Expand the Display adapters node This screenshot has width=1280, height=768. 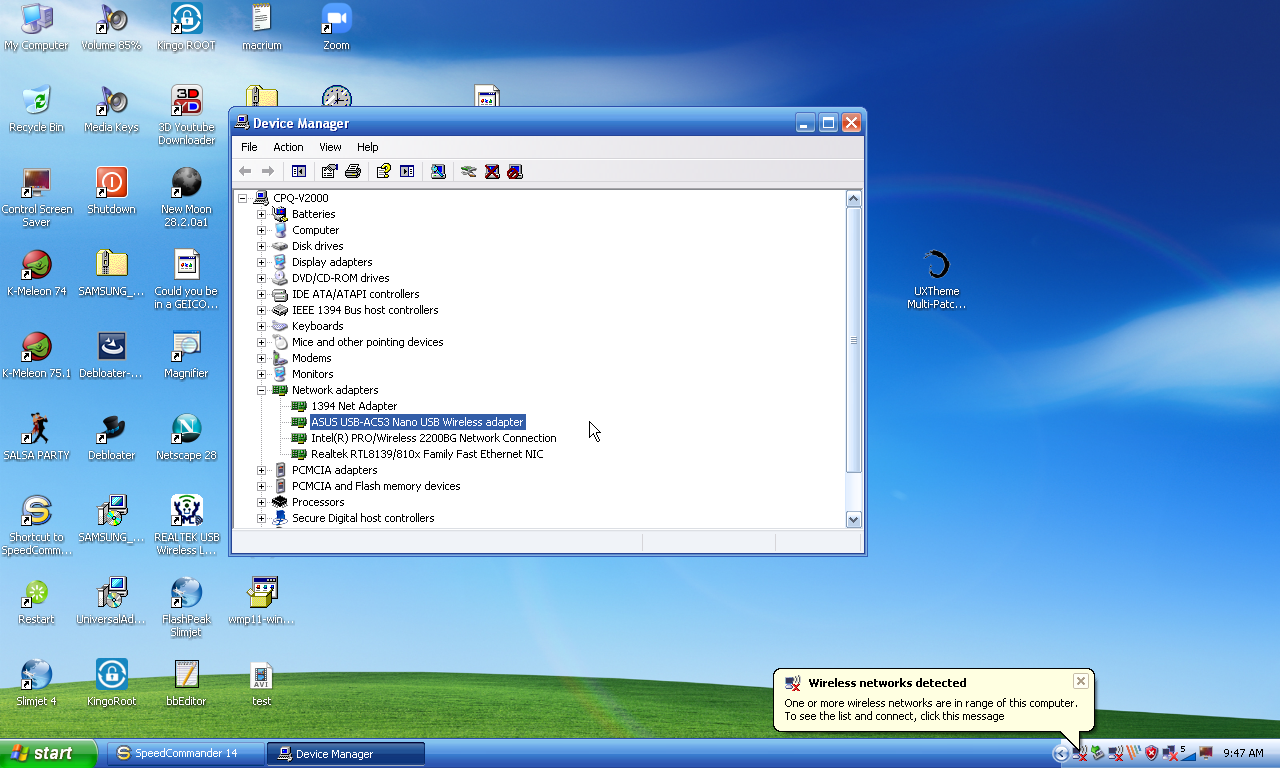coord(261,262)
